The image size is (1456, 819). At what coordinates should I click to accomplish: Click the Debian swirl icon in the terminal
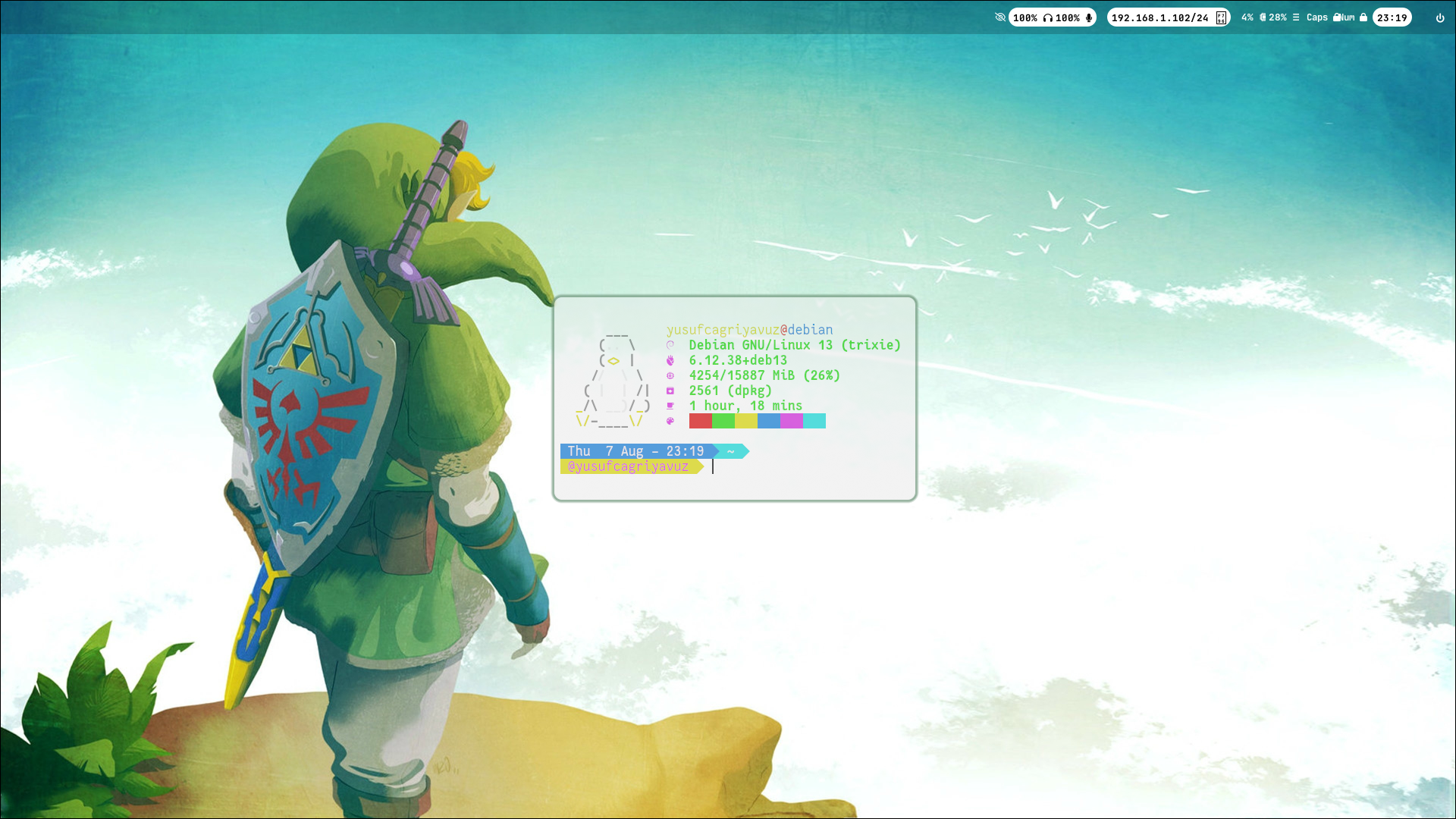click(670, 345)
